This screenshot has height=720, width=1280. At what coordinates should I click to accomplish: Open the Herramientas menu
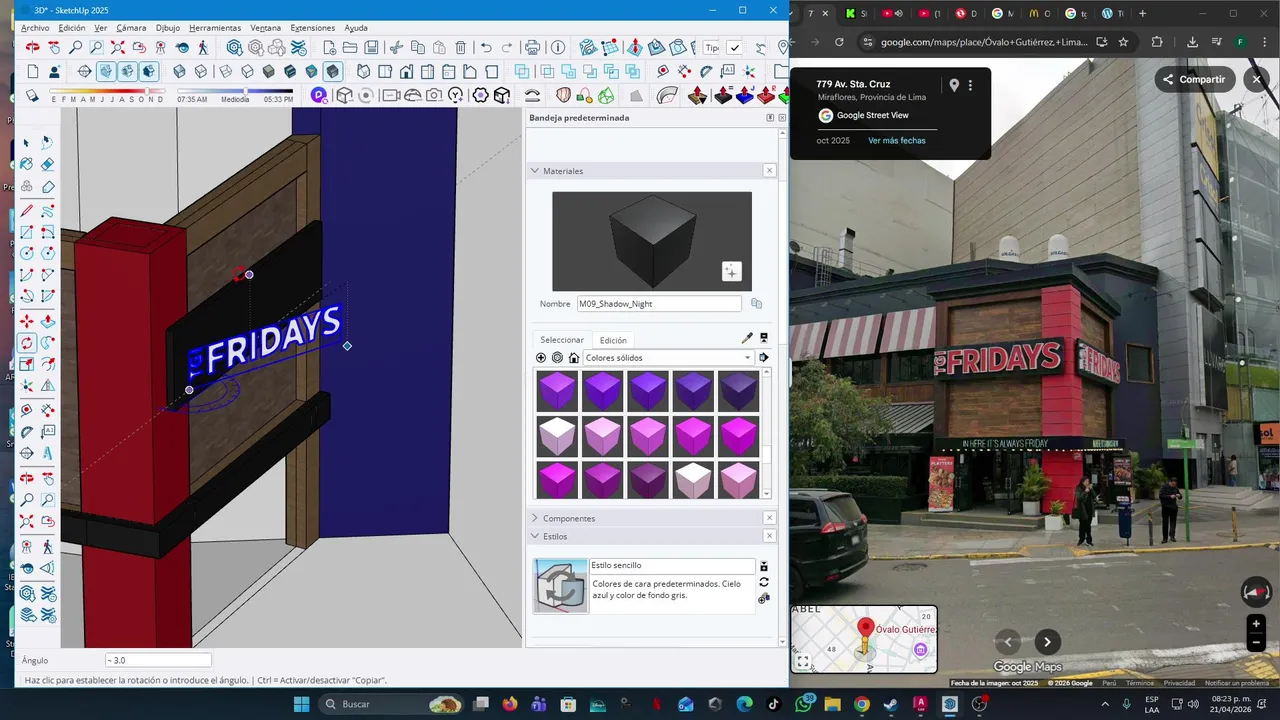tap(215, 28)
